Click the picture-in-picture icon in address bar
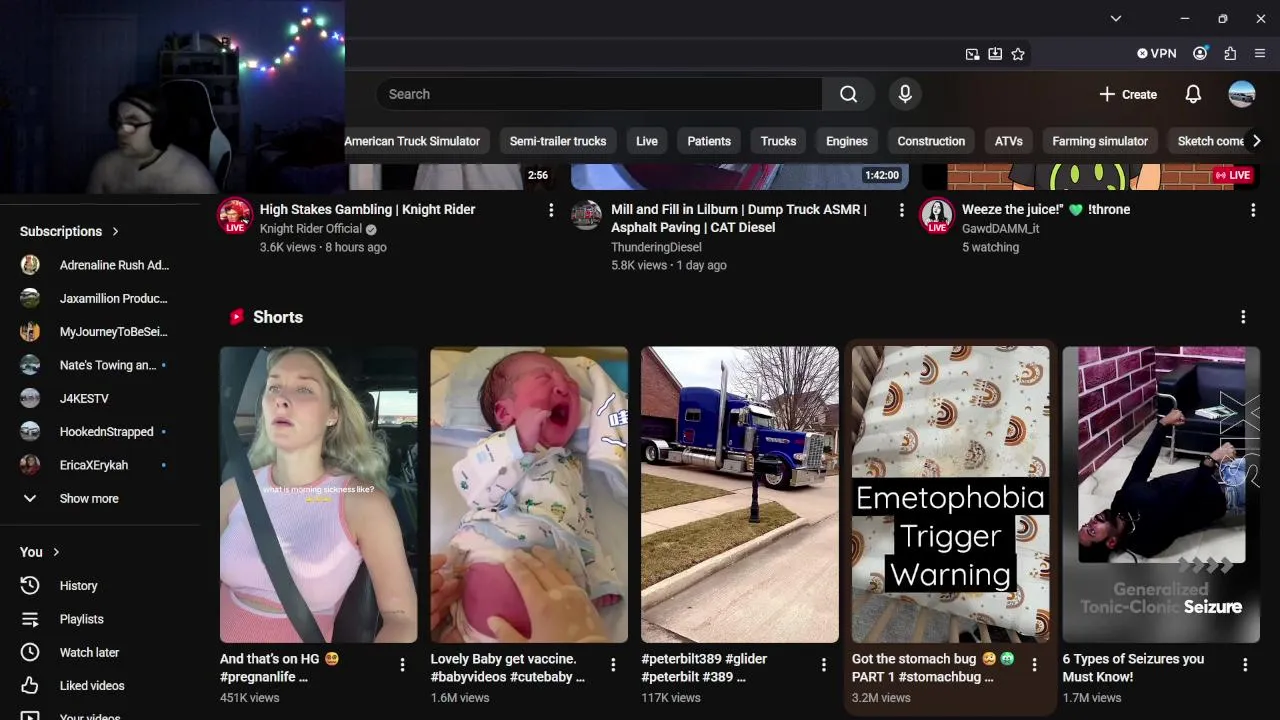The width and height of the screenshot is (1280, 720). [972, 54]
